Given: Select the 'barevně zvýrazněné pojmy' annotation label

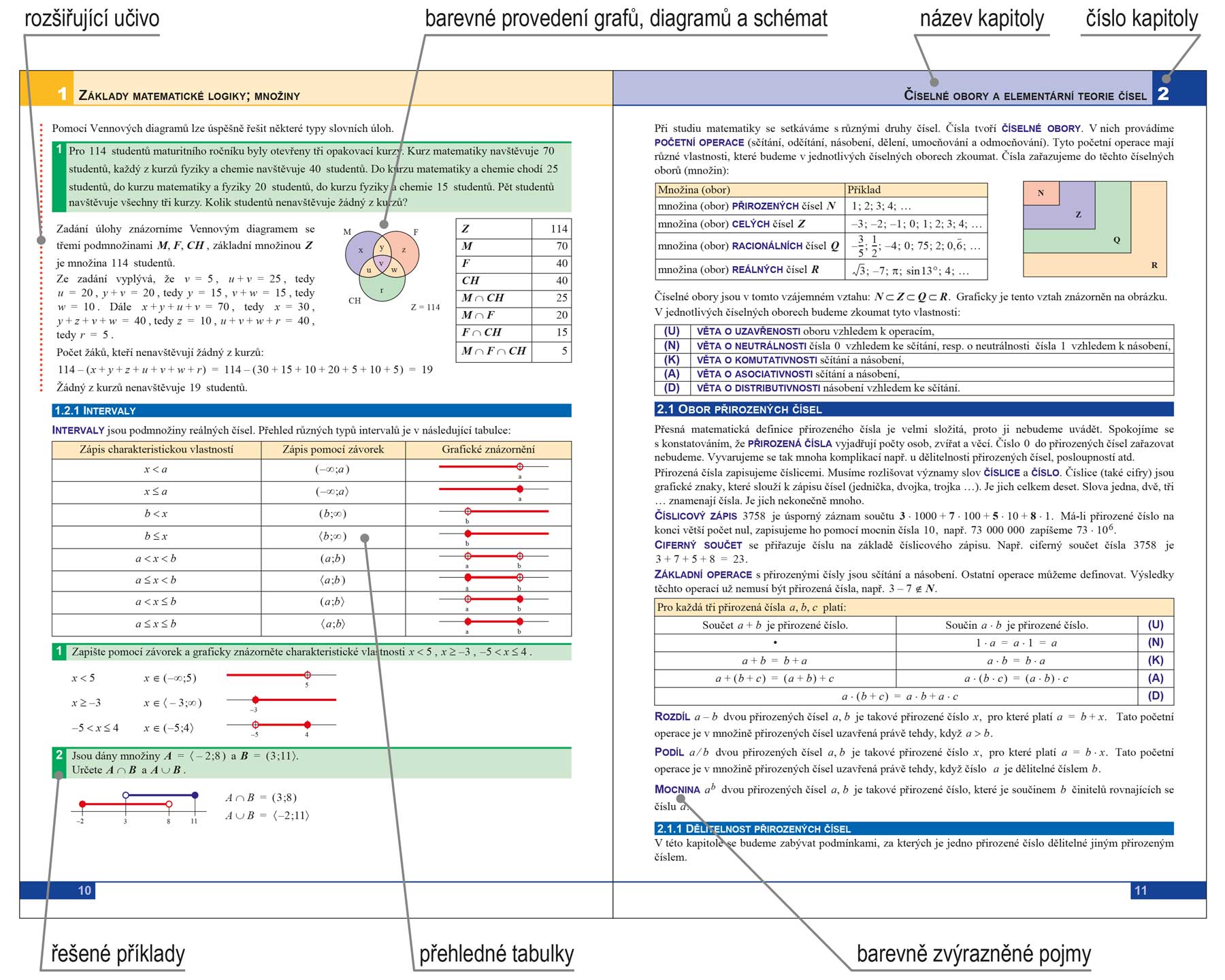Looking at the screenshot, I should point(973,953).
